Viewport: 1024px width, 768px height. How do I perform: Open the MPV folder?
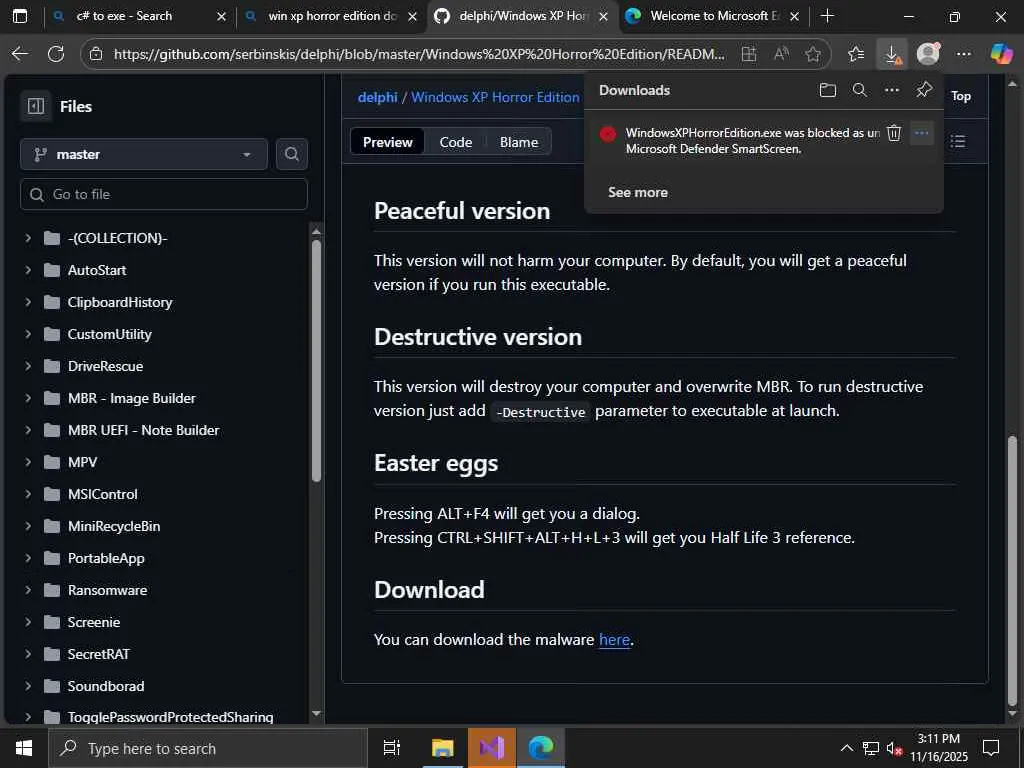[82, 462]
